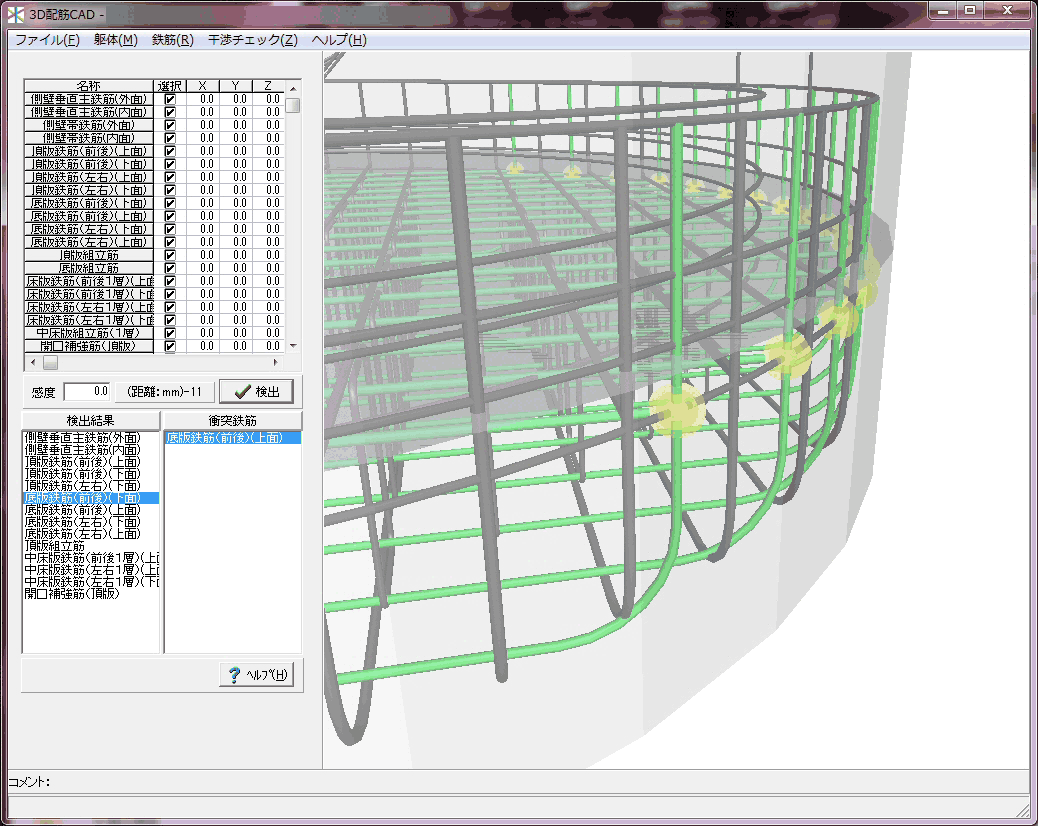The height and width of the screenshot is (826, 1038).
Task: Toggle 頂版組立筋 table checkbox
Action: click(170, 255)
